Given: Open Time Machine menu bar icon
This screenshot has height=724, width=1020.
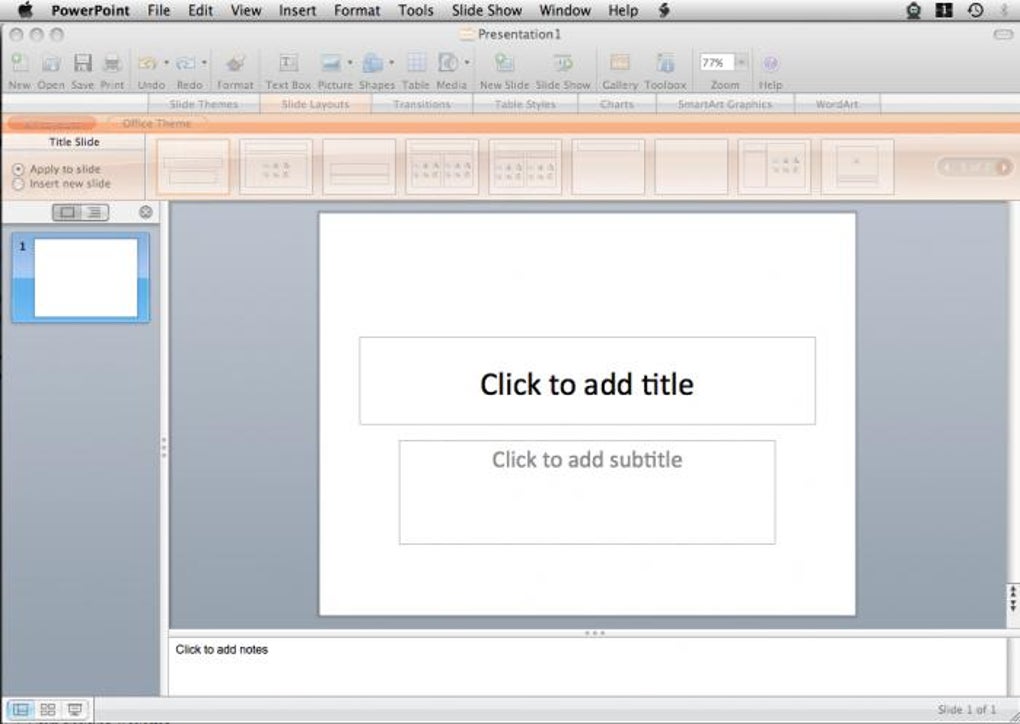Looking at the screenshot, I should 975,10.
